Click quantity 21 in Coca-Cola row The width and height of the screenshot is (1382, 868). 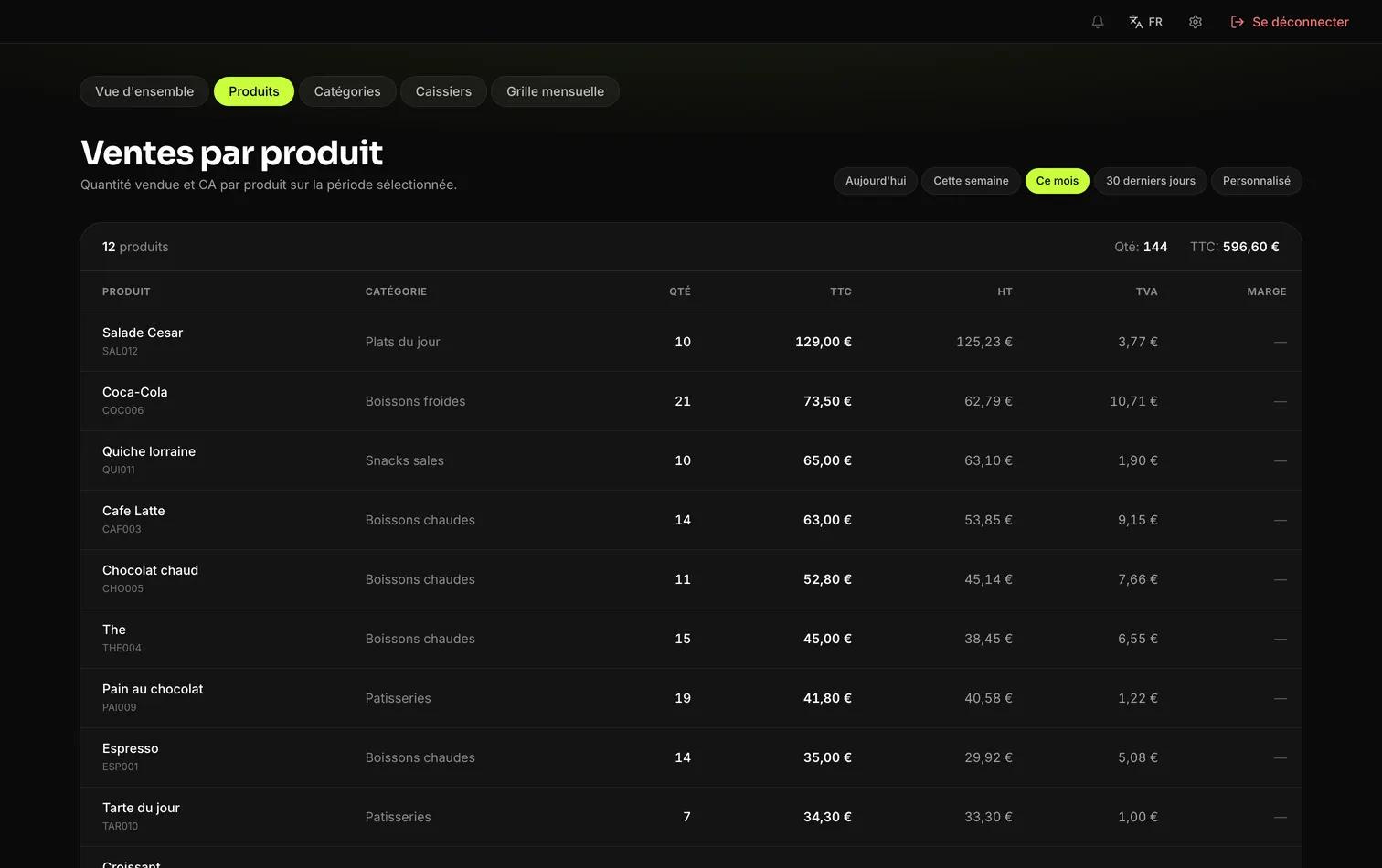click(683, 401)
